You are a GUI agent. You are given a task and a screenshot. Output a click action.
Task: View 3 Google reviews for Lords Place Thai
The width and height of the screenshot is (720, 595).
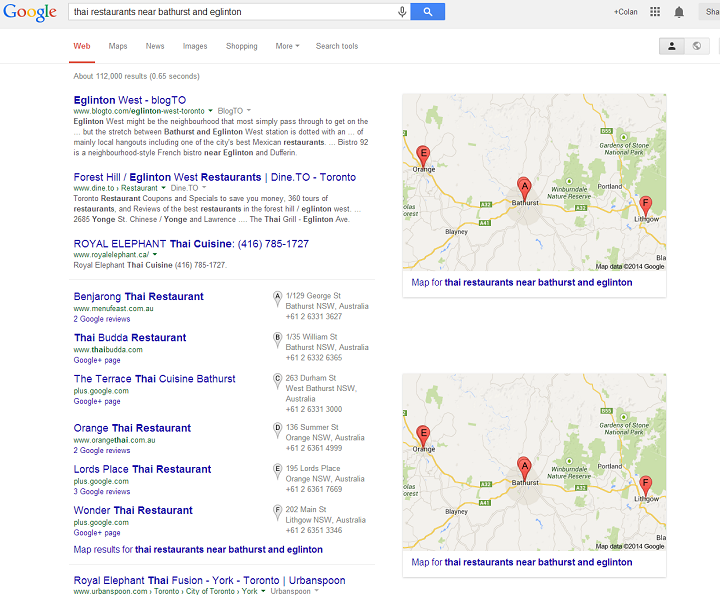tap(102, 492)
